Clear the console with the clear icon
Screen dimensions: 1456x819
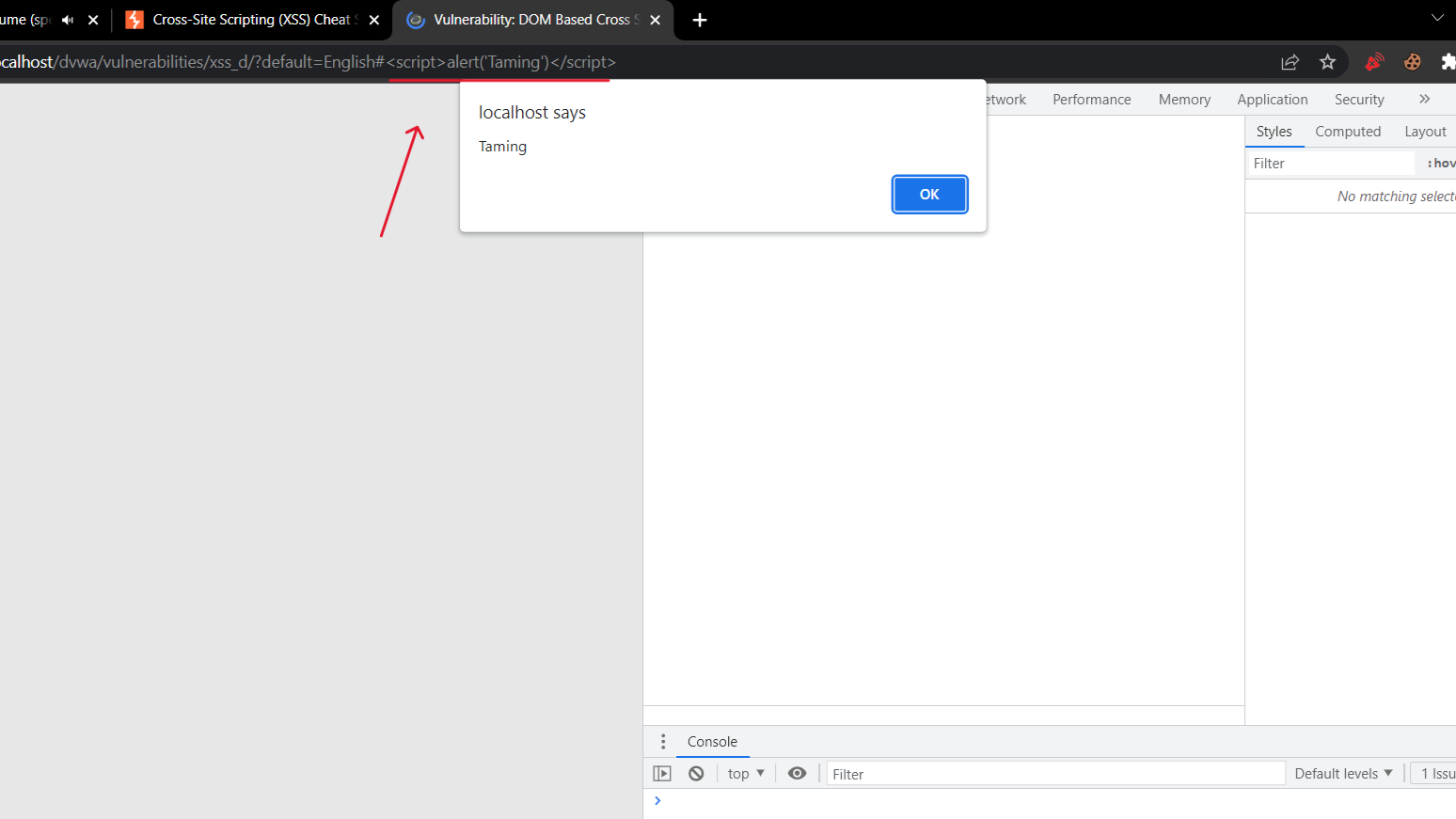click(696, 772)
